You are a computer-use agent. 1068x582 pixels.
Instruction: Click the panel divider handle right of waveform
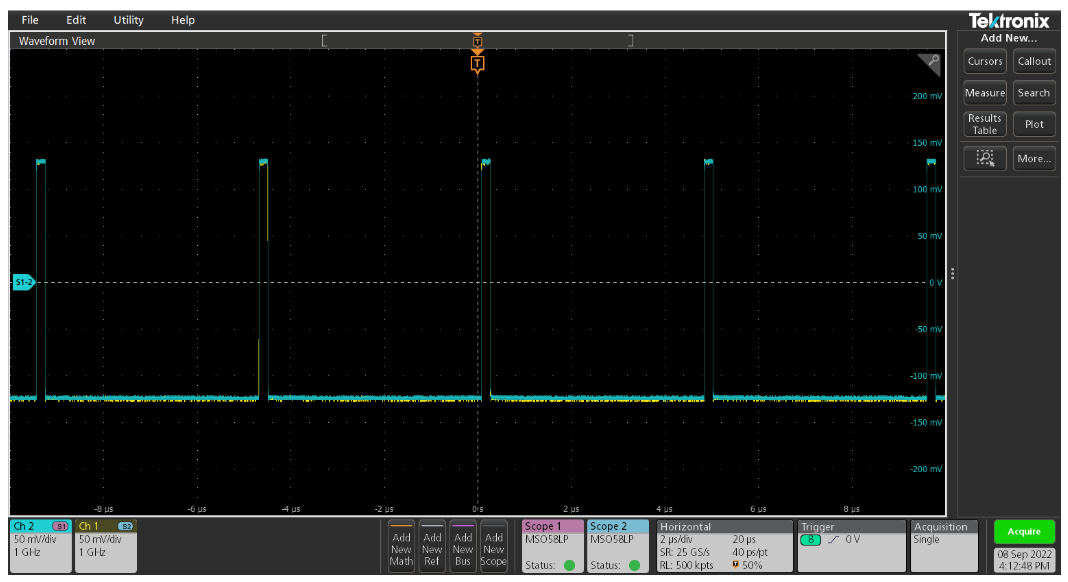(952, 273)
